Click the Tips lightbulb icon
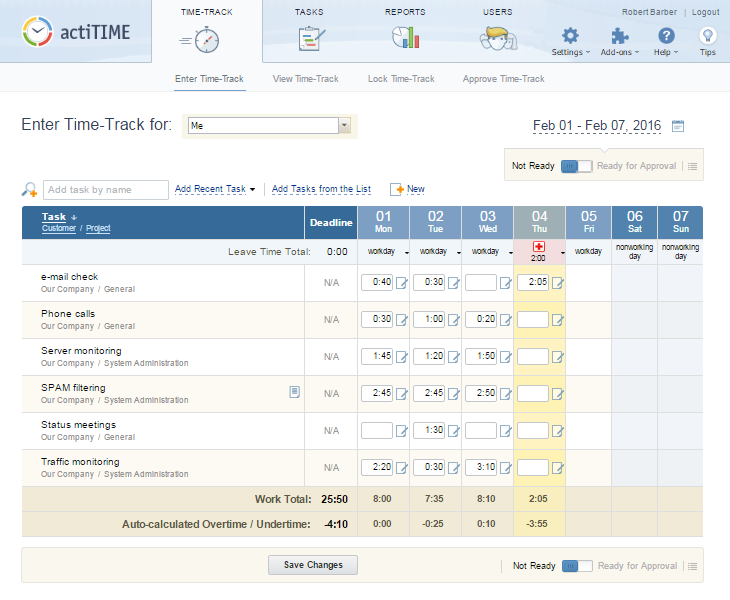This screenshot has width=730, height=600. coord(707,37)
